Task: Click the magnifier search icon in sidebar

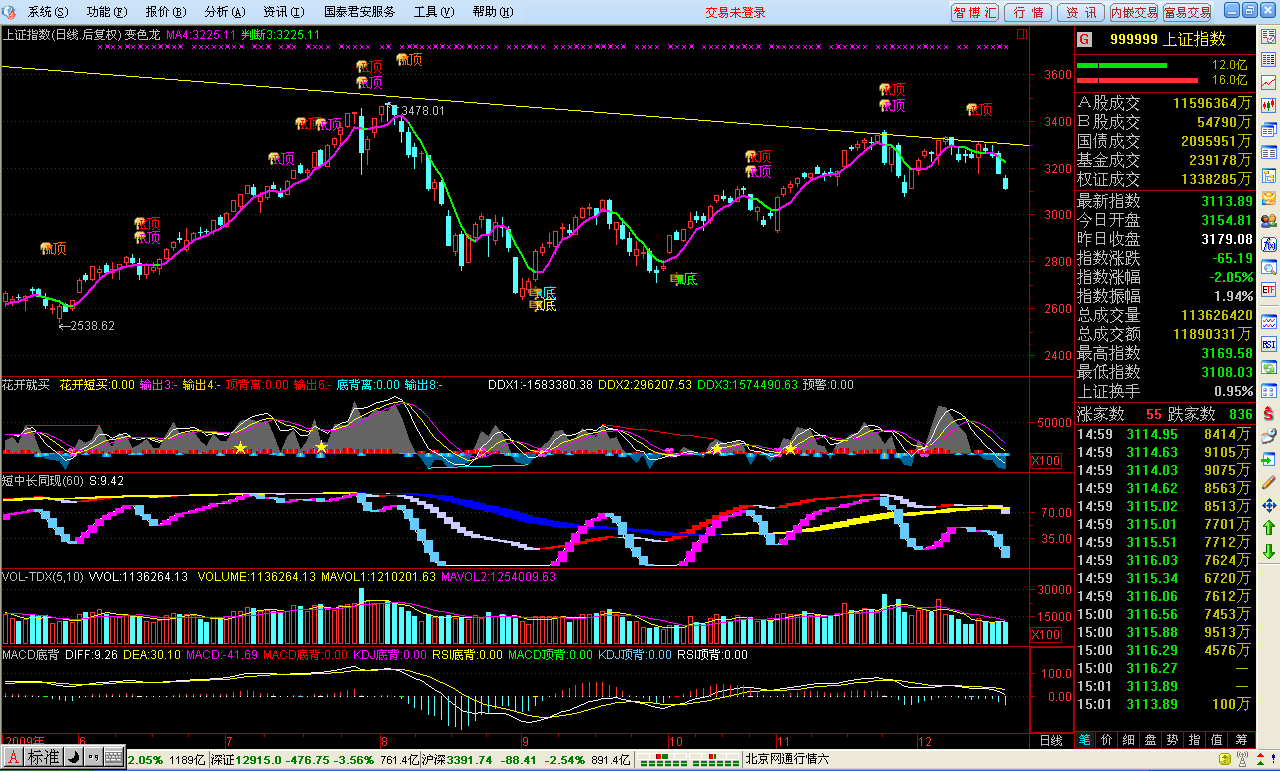Action: (x=1268, y=267)
